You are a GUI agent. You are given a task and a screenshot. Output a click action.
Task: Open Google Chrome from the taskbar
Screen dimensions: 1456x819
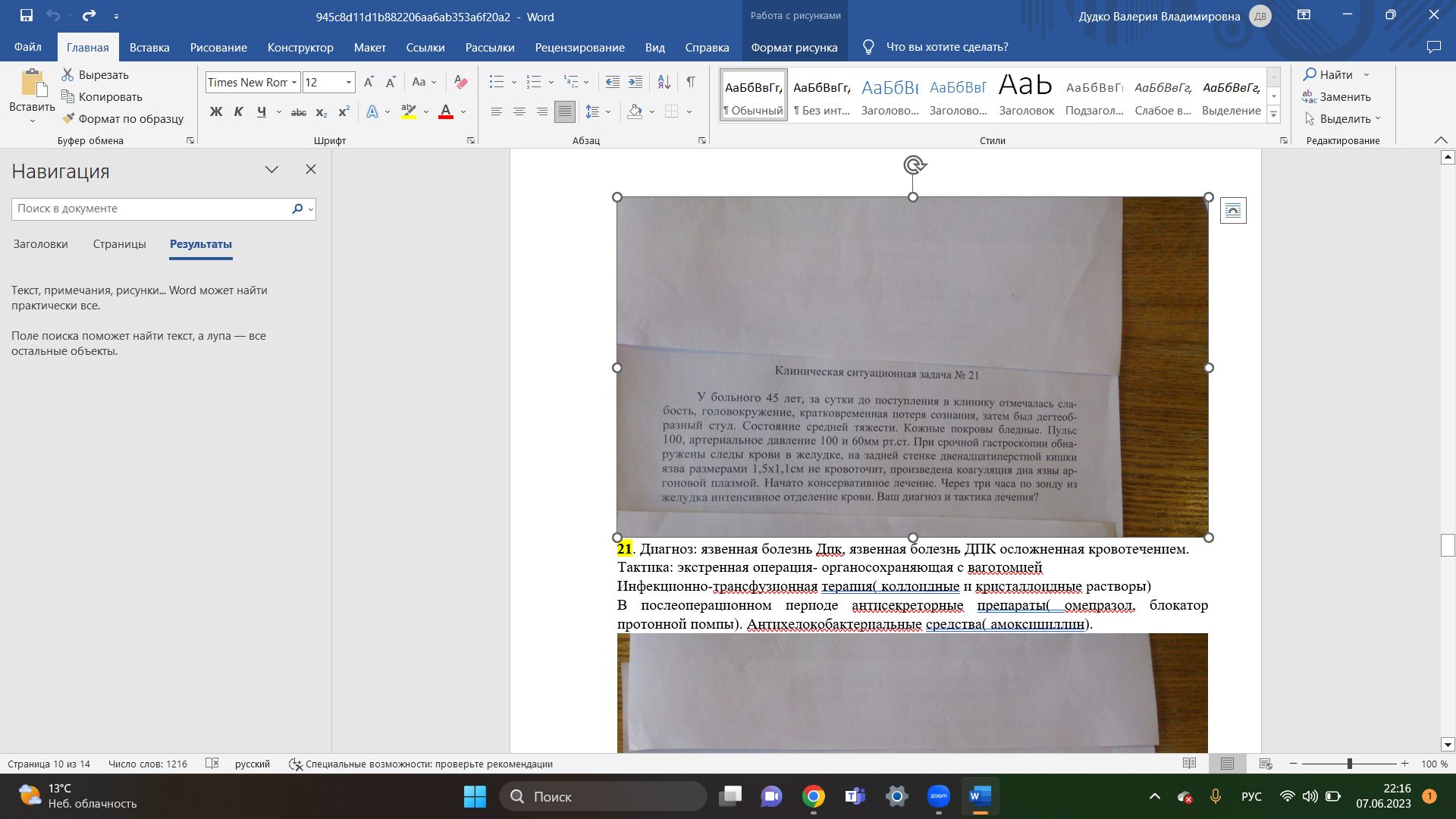(x=814, y=796)
